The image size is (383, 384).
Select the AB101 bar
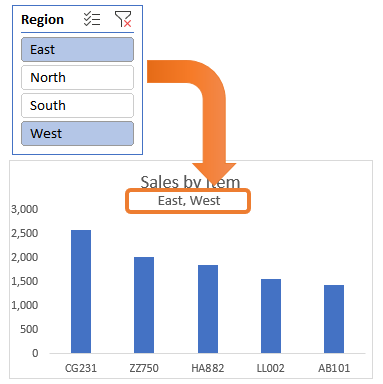point(334,319)
